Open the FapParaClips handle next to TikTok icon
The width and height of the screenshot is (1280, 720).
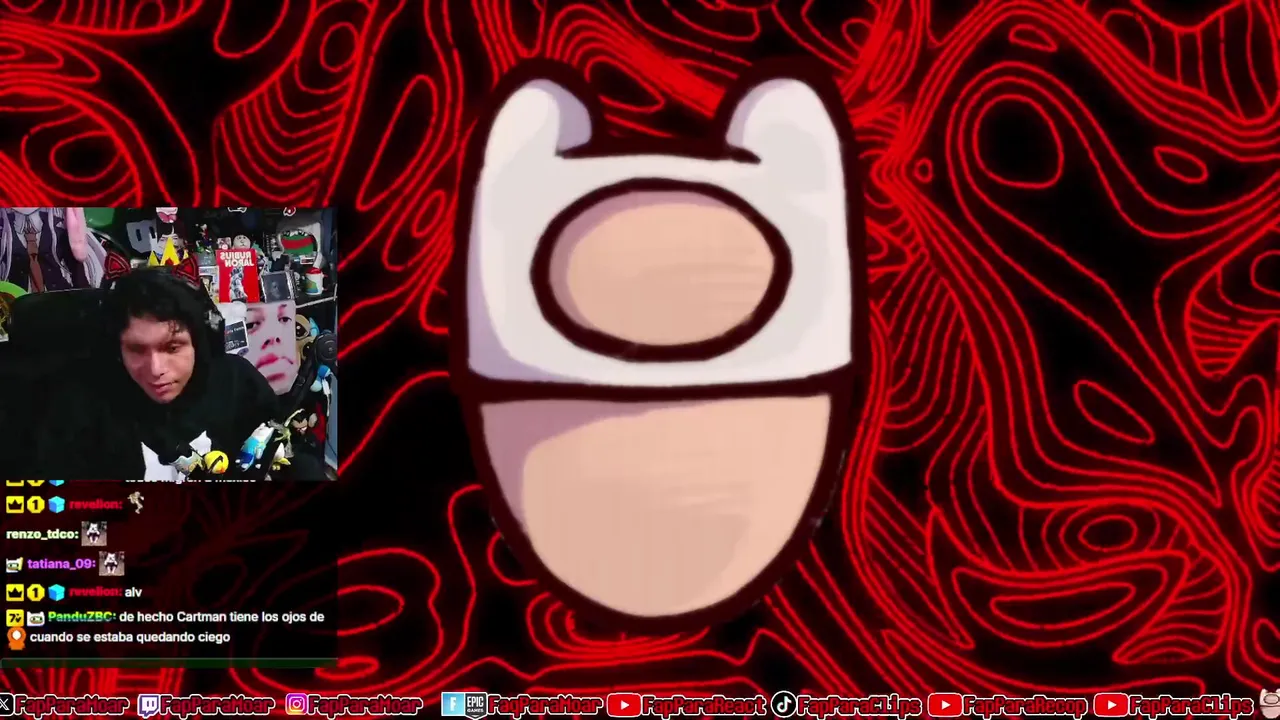coord(858,705)
